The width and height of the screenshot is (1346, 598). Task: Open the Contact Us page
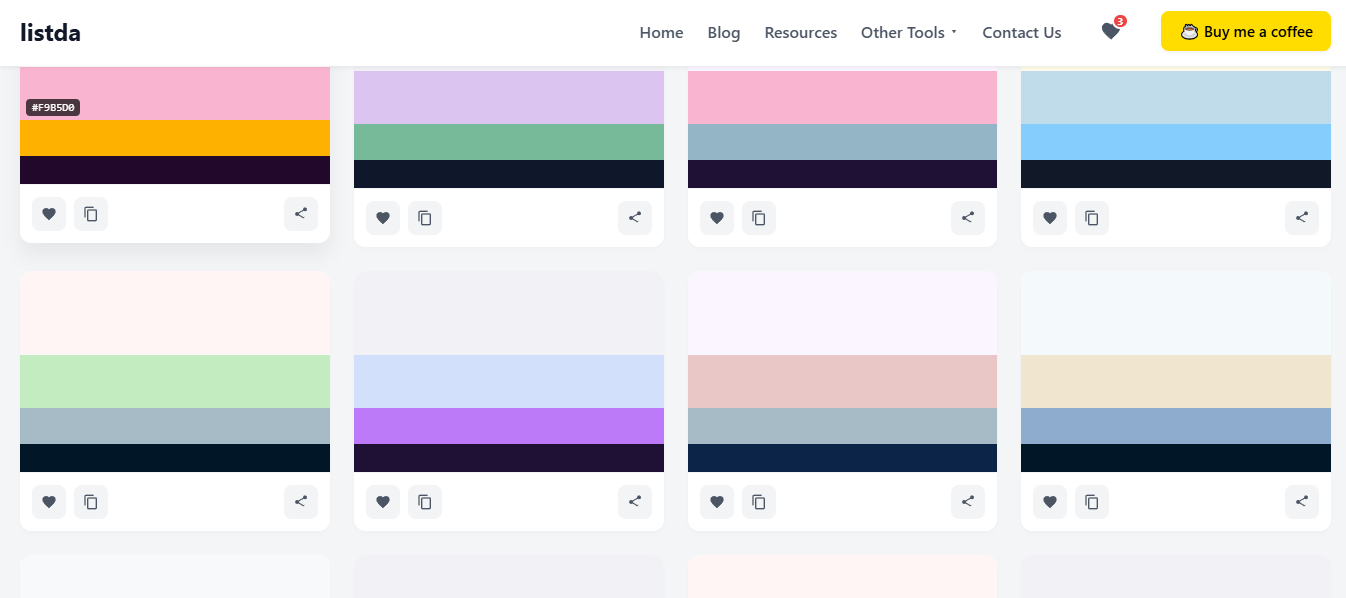(1022, 32)
